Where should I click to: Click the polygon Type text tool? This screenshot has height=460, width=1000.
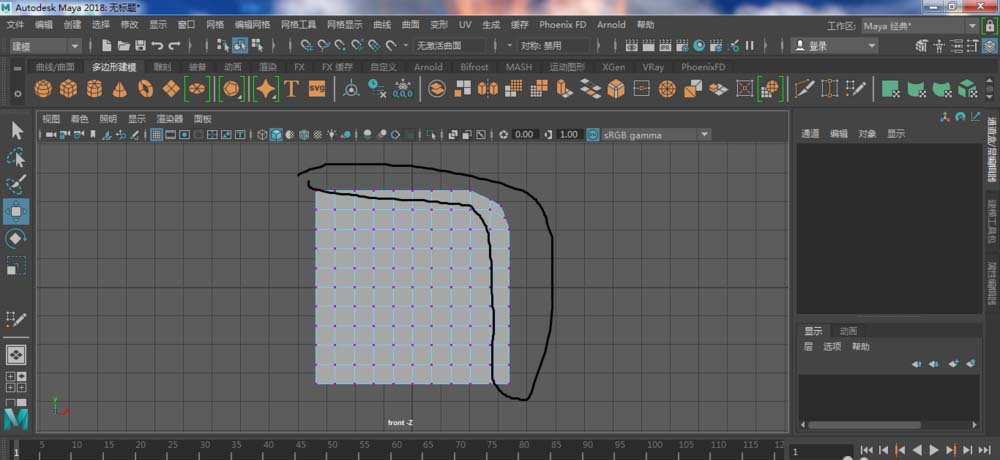[291, 89]
